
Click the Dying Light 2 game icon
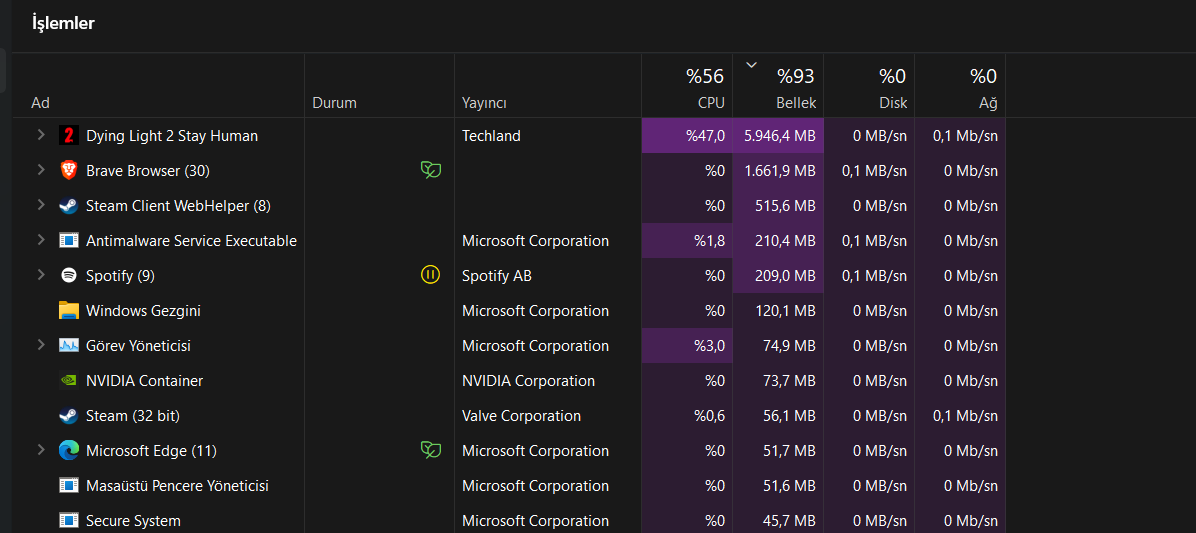coord(68,136)
